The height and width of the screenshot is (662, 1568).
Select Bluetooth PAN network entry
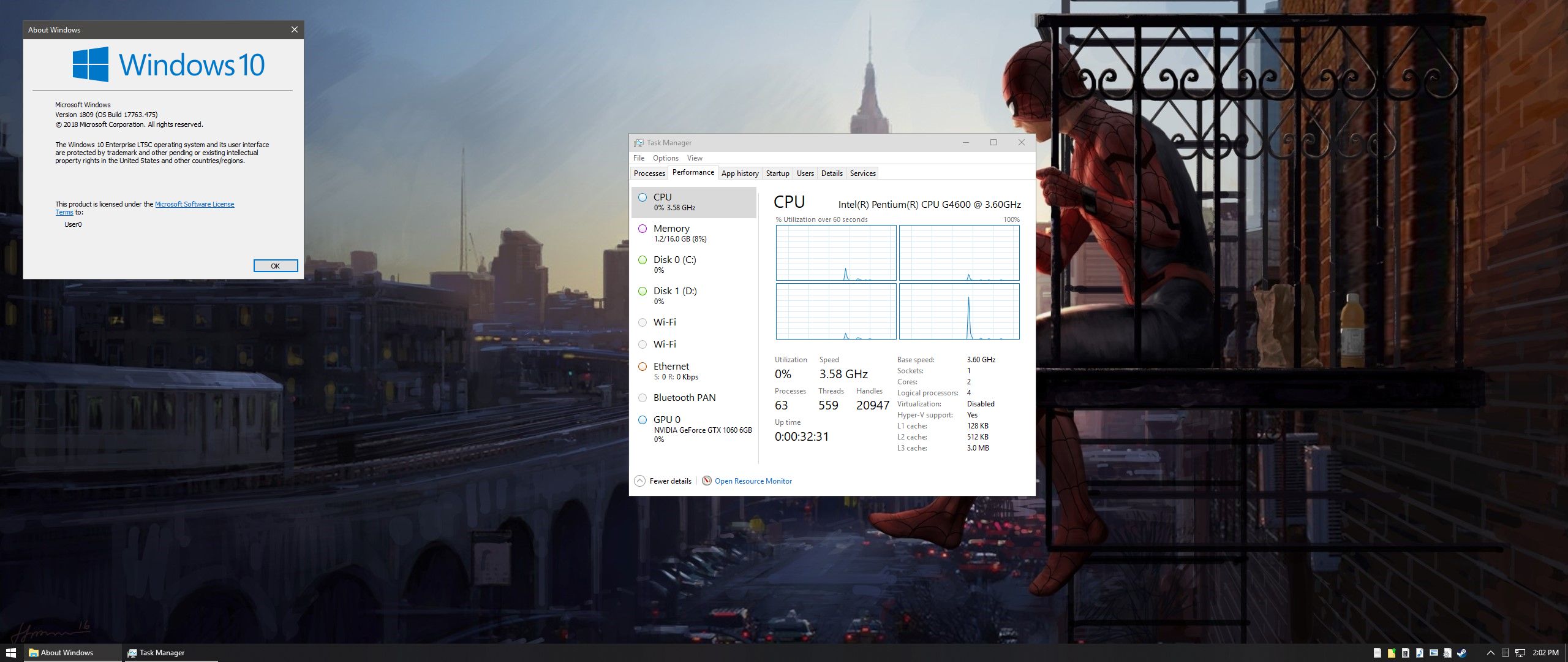coord(693,398)
